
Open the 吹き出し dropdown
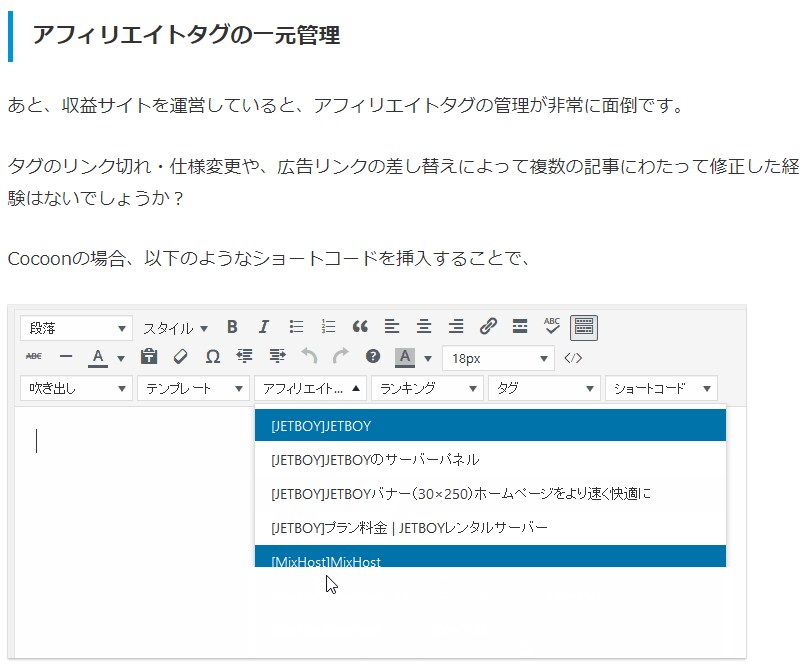(x=76, y=388)
